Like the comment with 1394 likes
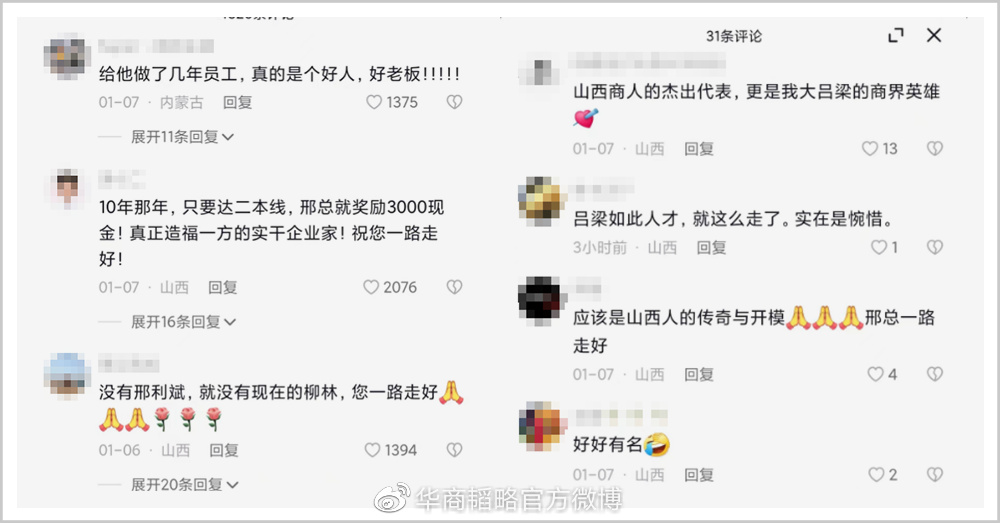The width and height of the screenshot is (1000, 523). (372, 450)
